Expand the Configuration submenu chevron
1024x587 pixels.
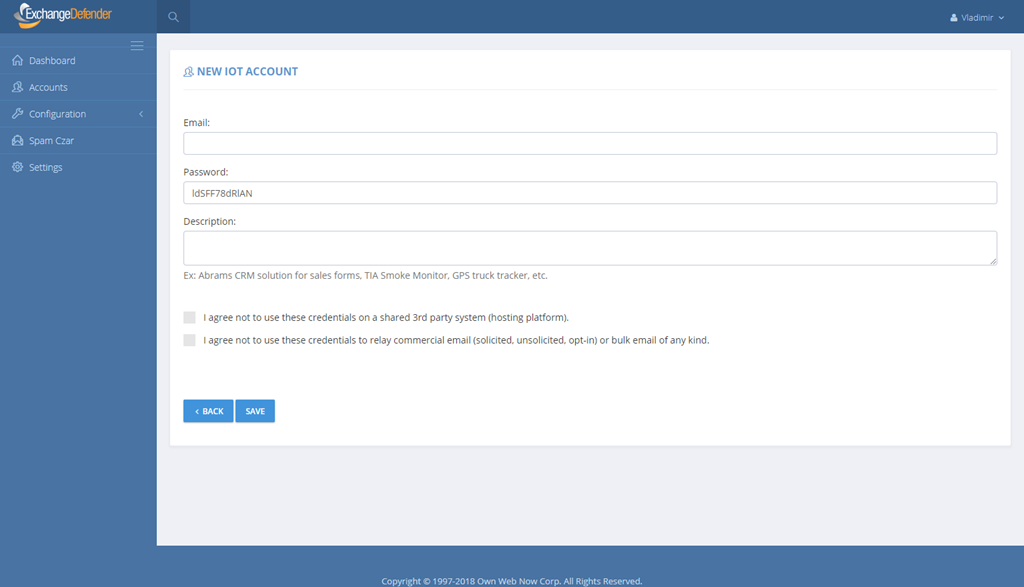click(x=141, y=114)
